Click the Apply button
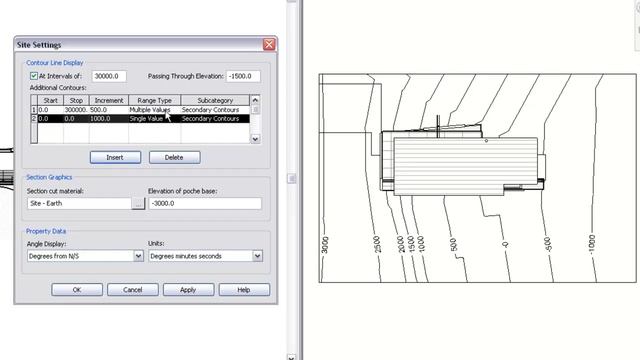 188,290
